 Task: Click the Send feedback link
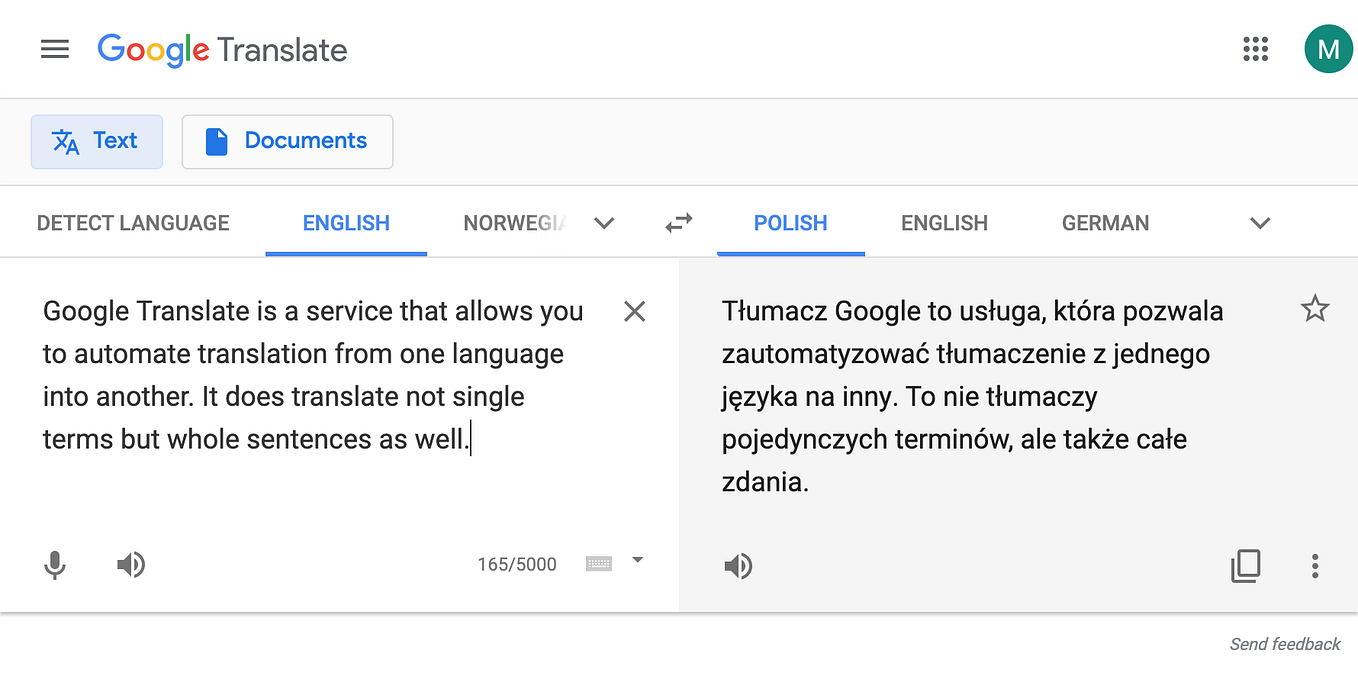point(1285,644)
